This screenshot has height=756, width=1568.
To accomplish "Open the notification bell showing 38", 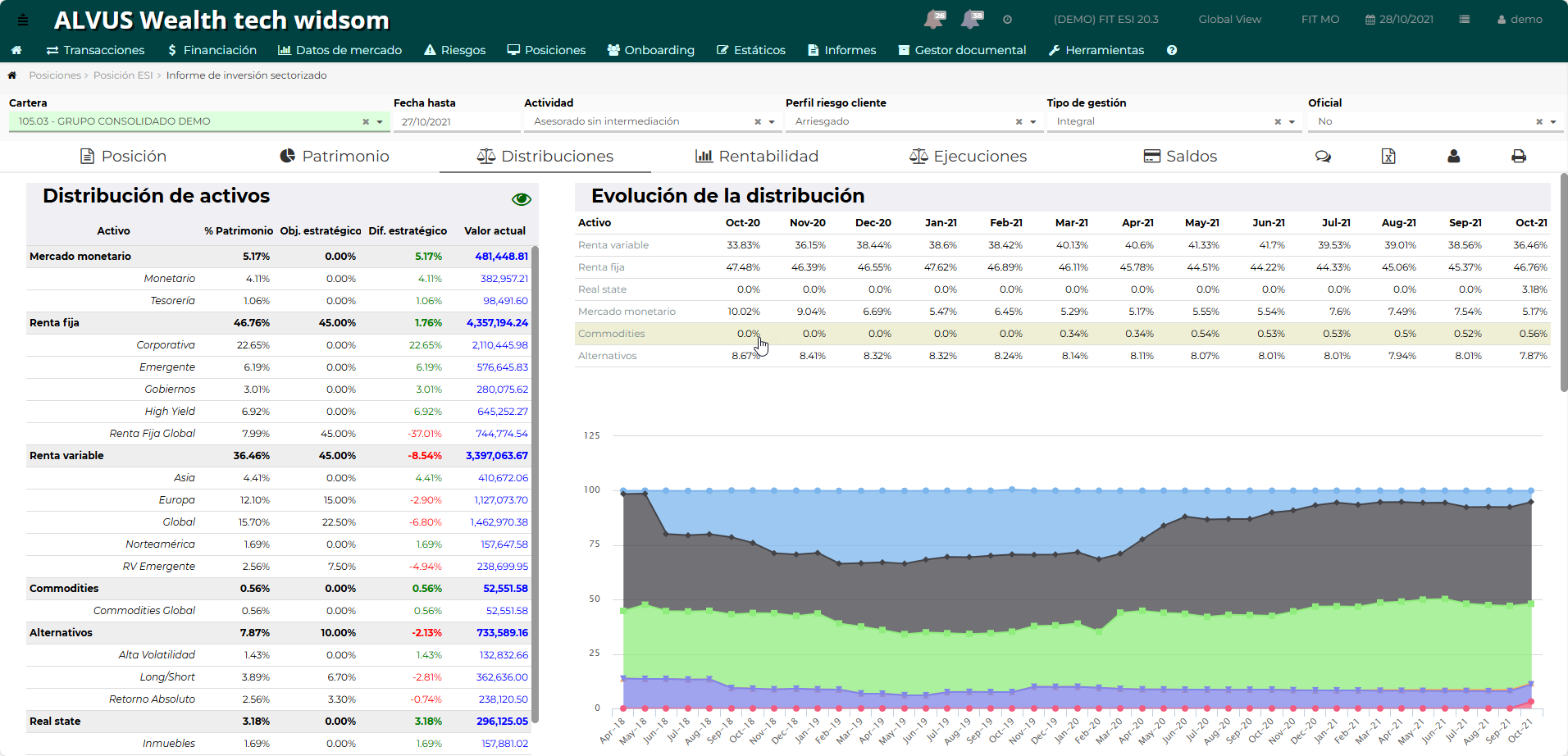I will tap(971, 20).
